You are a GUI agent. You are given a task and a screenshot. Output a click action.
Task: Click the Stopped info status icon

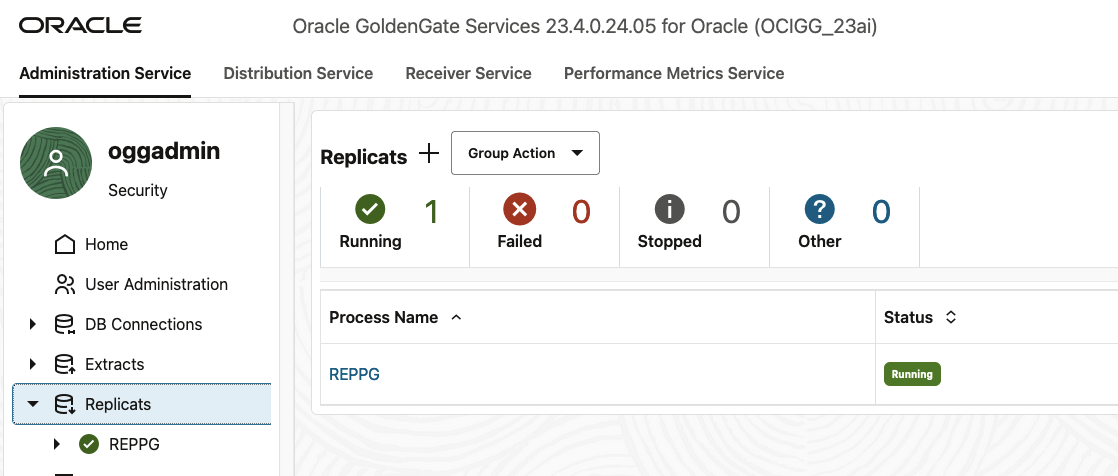[x=670, y=209]
